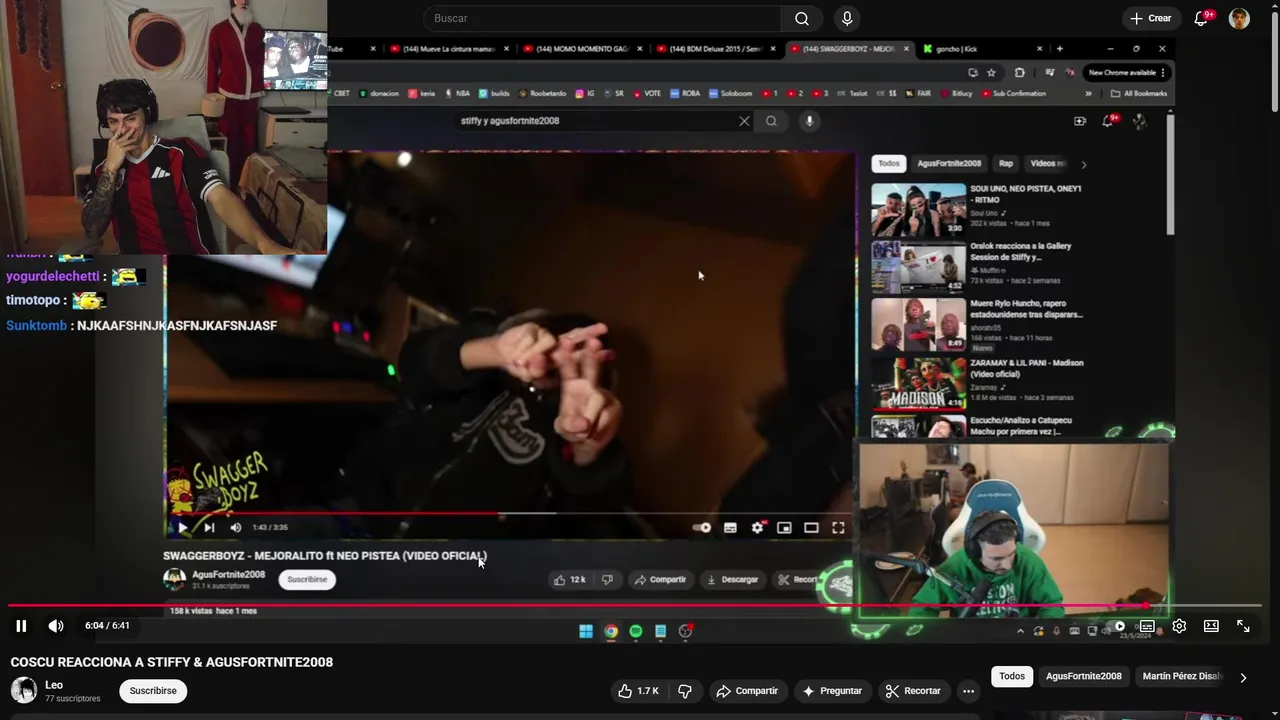This screenshot has height=720, width=1280.
Task: Open the All Bookmarks folder
Action: (1138, 94)
